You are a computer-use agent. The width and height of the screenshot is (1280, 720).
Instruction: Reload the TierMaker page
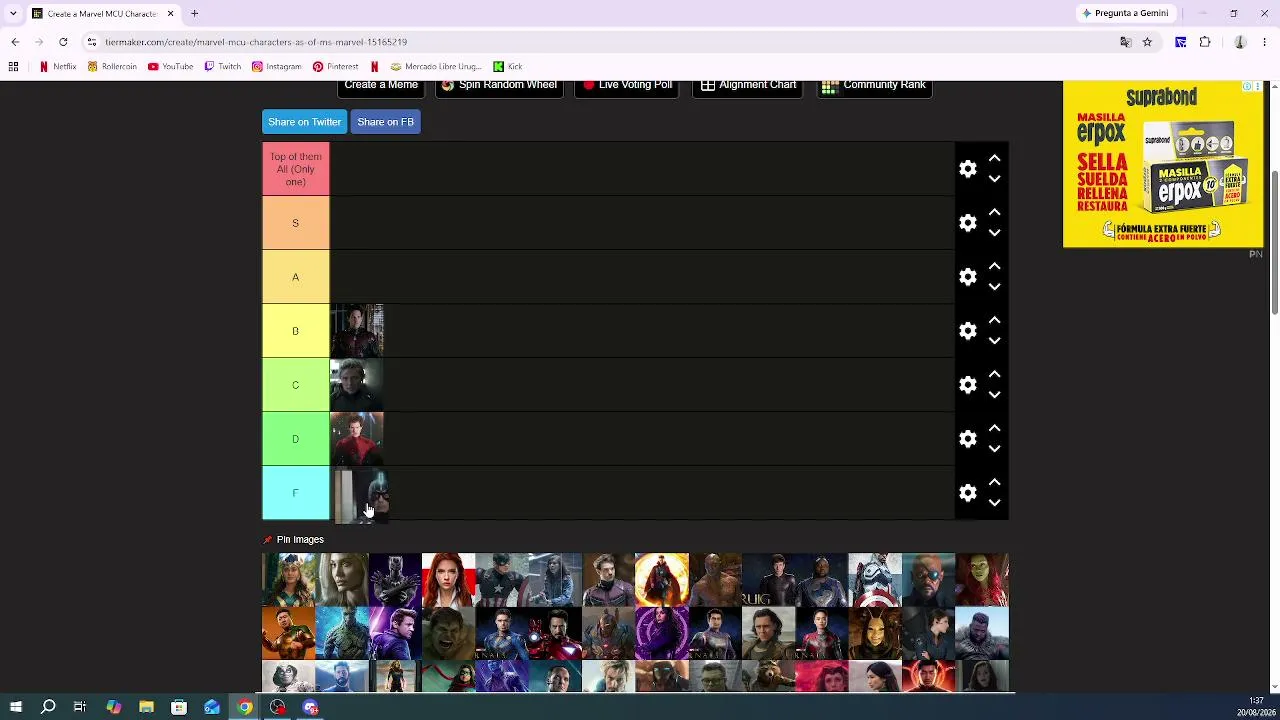pyautogui.click(x=63, y=42)
